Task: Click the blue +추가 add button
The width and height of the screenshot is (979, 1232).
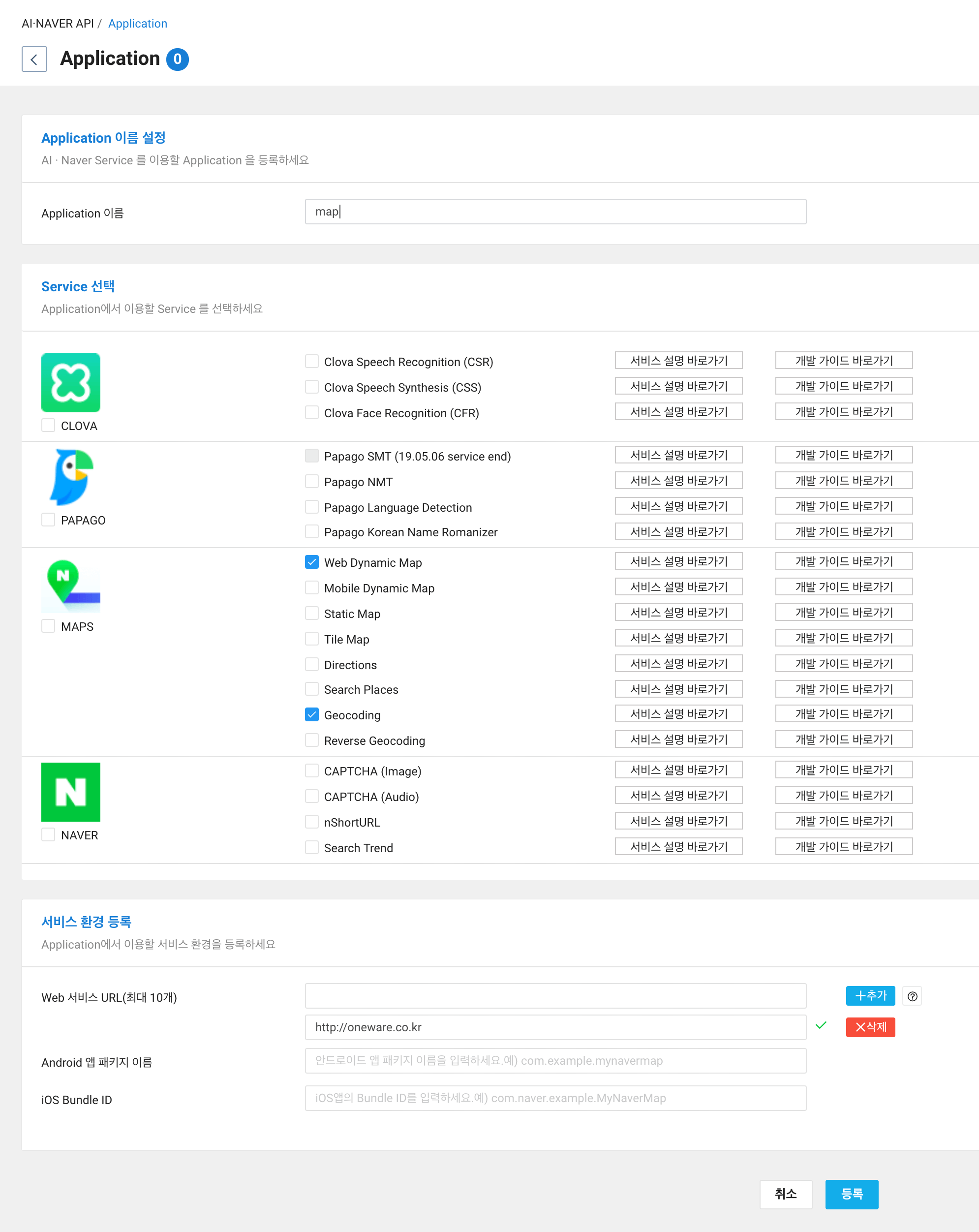Action: point(870,995)
